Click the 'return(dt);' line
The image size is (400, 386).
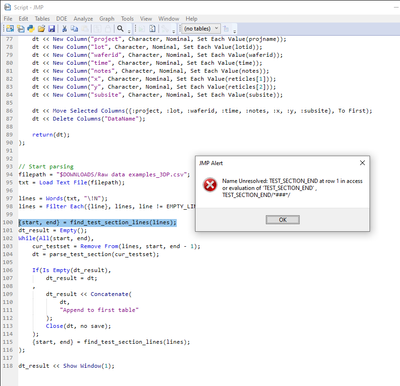pyautogui.click(x=51, y=135)
